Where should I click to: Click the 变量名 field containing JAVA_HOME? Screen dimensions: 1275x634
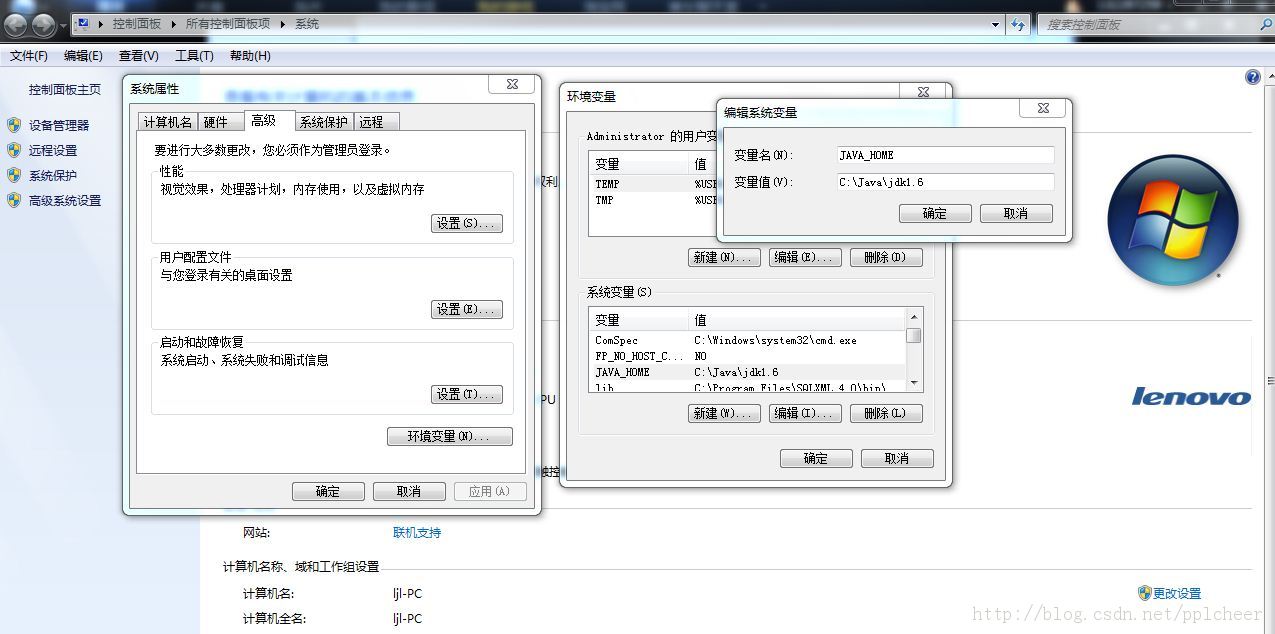point(946,155)
